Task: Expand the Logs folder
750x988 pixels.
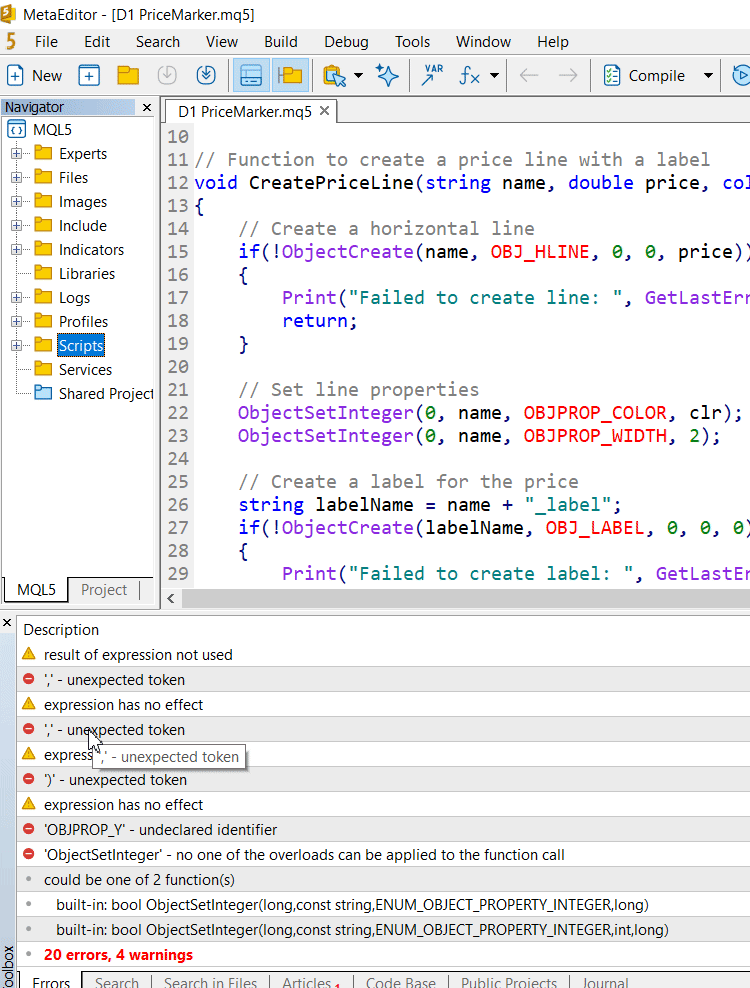Action: 16,297
